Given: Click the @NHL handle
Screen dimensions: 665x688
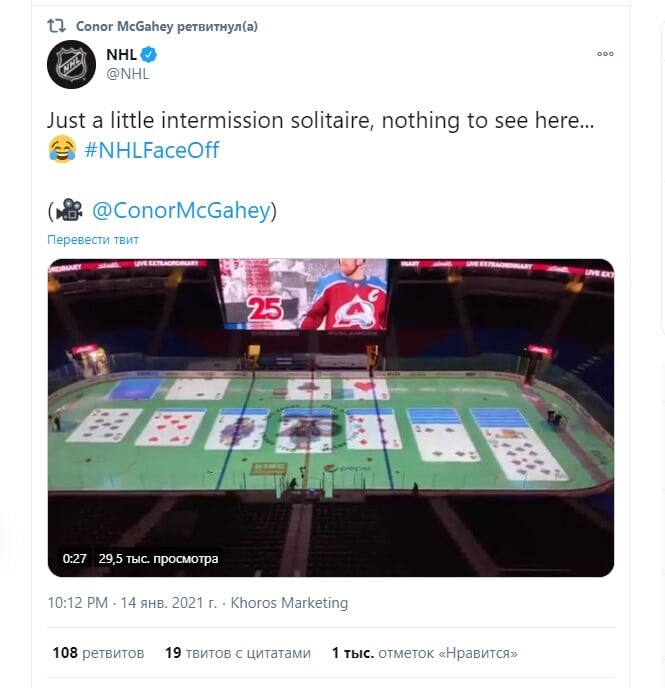Looking at the screenshot, I should tap(127, 72).
